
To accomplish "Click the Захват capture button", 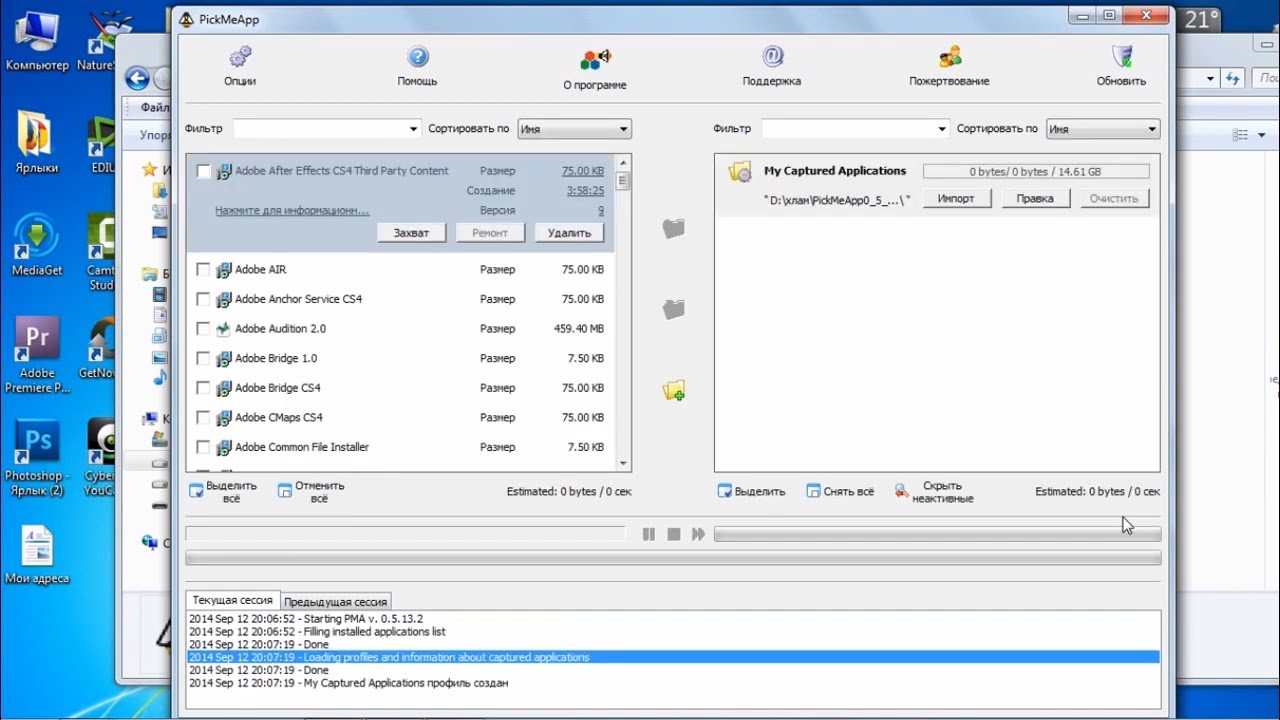I will coord(411,232).
